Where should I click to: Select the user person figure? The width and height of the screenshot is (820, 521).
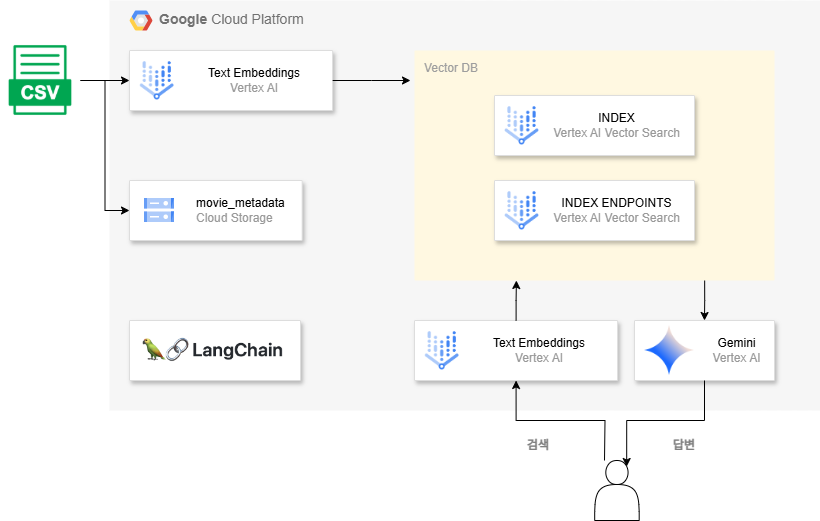(617, 490)
